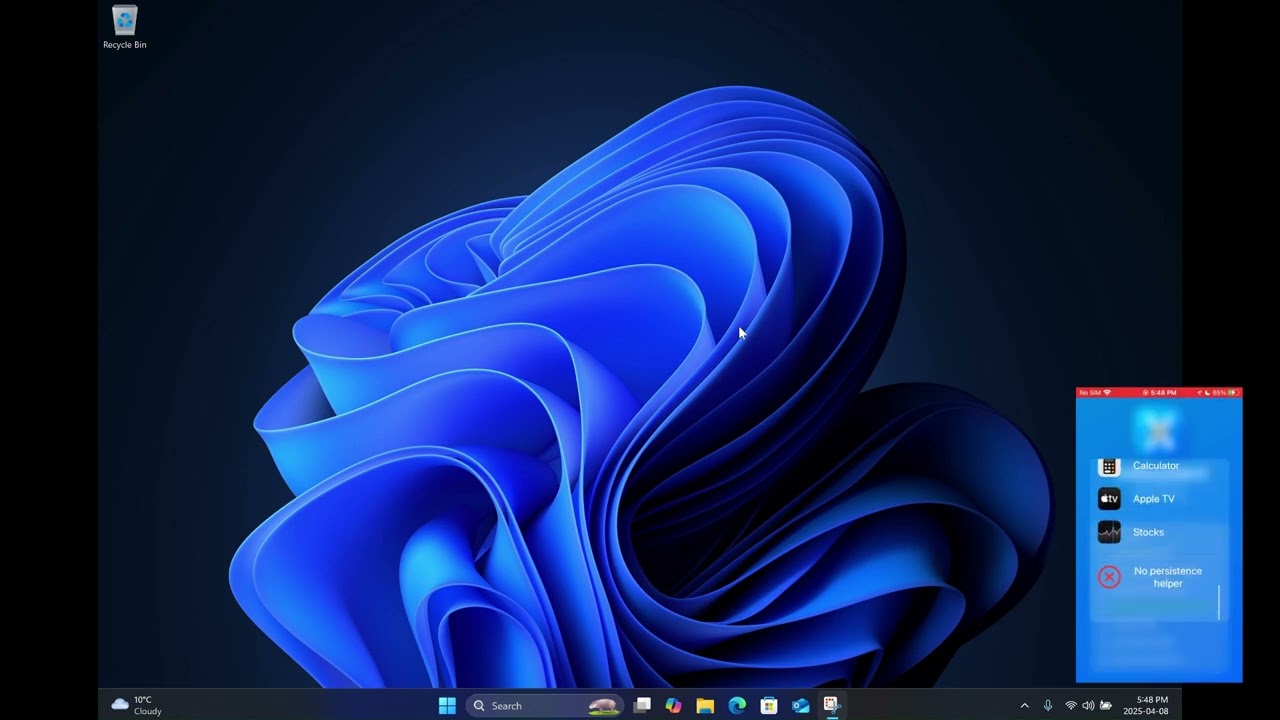This screenshot has height=720, width=1280.
Task: Open the volume speaker tray icon
Action: pyautogui.click(x=1088, y=705)
